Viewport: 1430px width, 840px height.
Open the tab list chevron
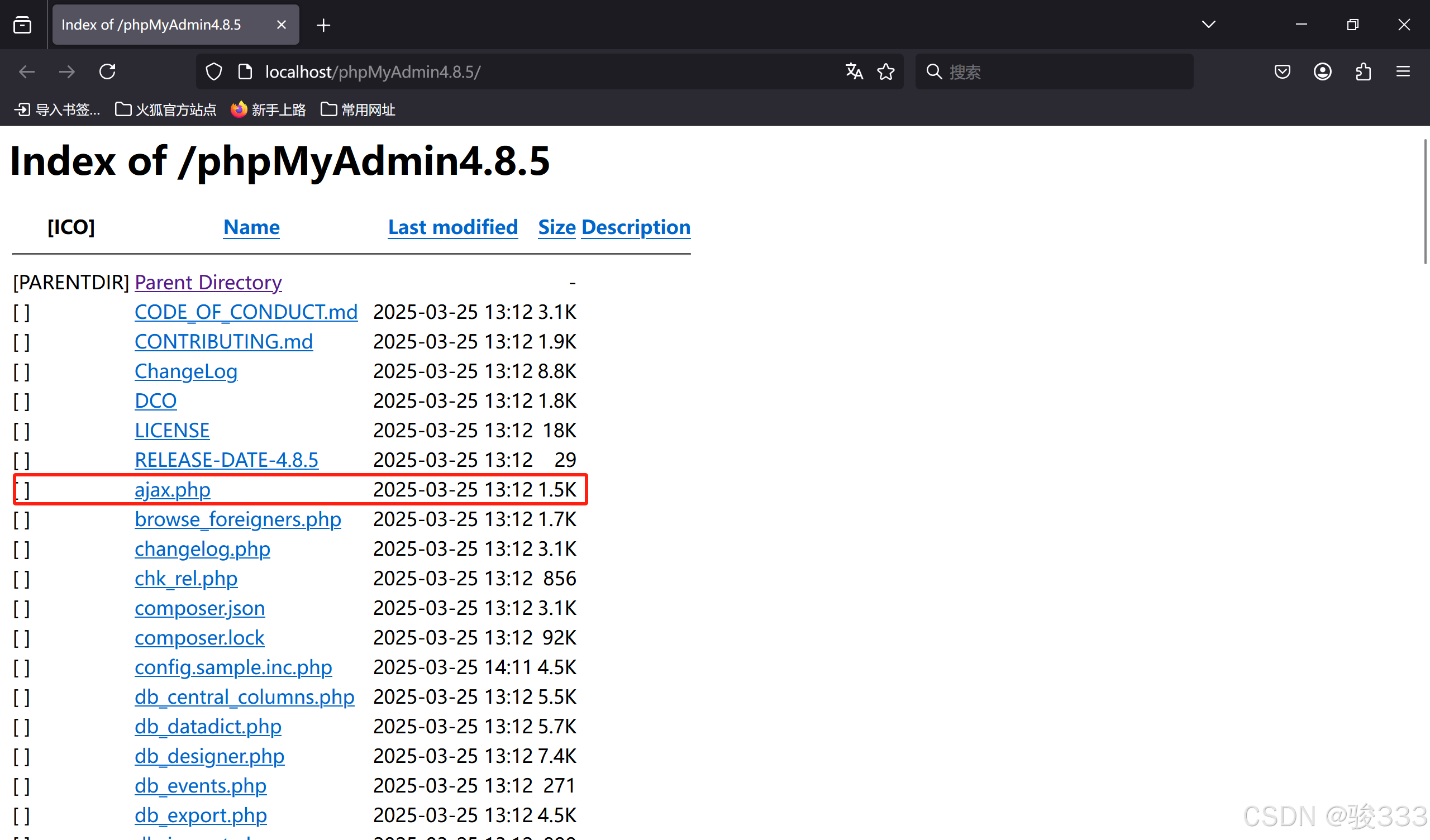(1209, 25)
